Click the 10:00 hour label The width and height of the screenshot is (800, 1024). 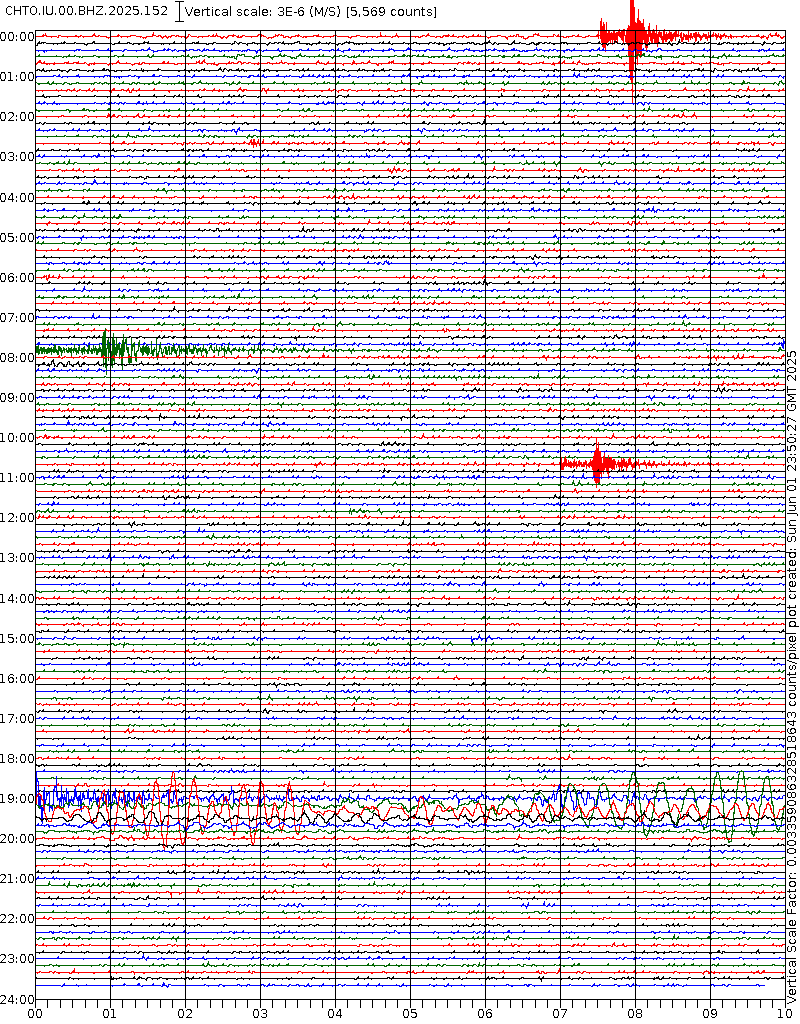click(x=17, y=438)
